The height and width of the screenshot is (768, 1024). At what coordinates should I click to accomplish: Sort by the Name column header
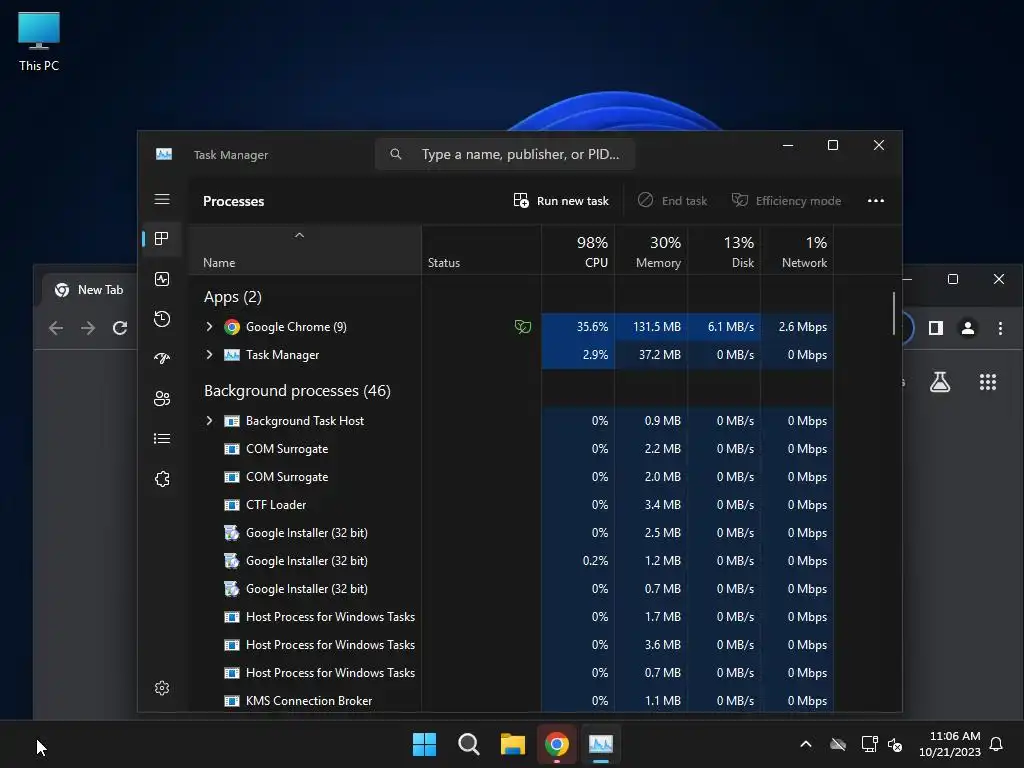(305, 251)
